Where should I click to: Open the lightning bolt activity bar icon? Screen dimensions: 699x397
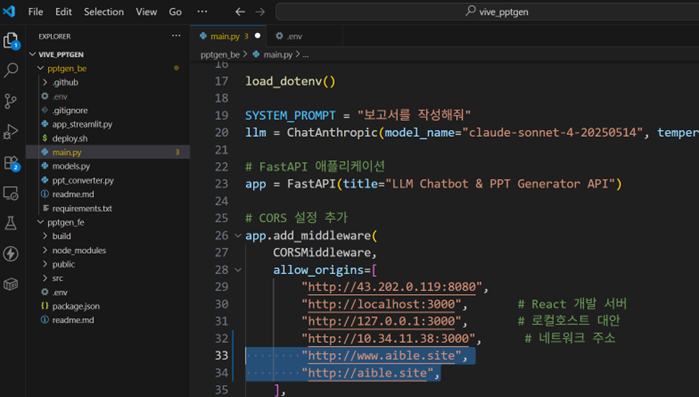[11, 254]
